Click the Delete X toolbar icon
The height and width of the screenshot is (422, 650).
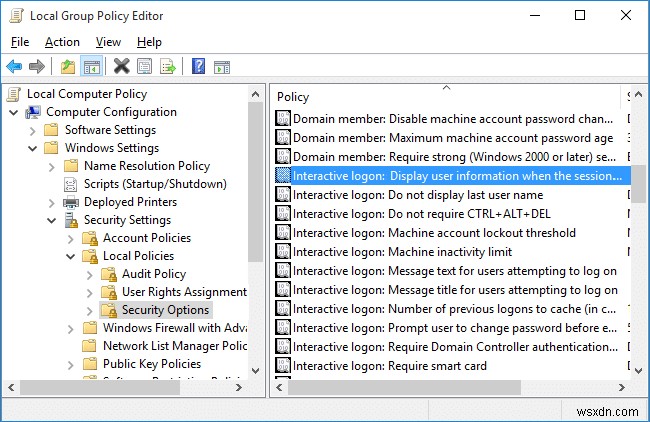[x=122, y=67]
